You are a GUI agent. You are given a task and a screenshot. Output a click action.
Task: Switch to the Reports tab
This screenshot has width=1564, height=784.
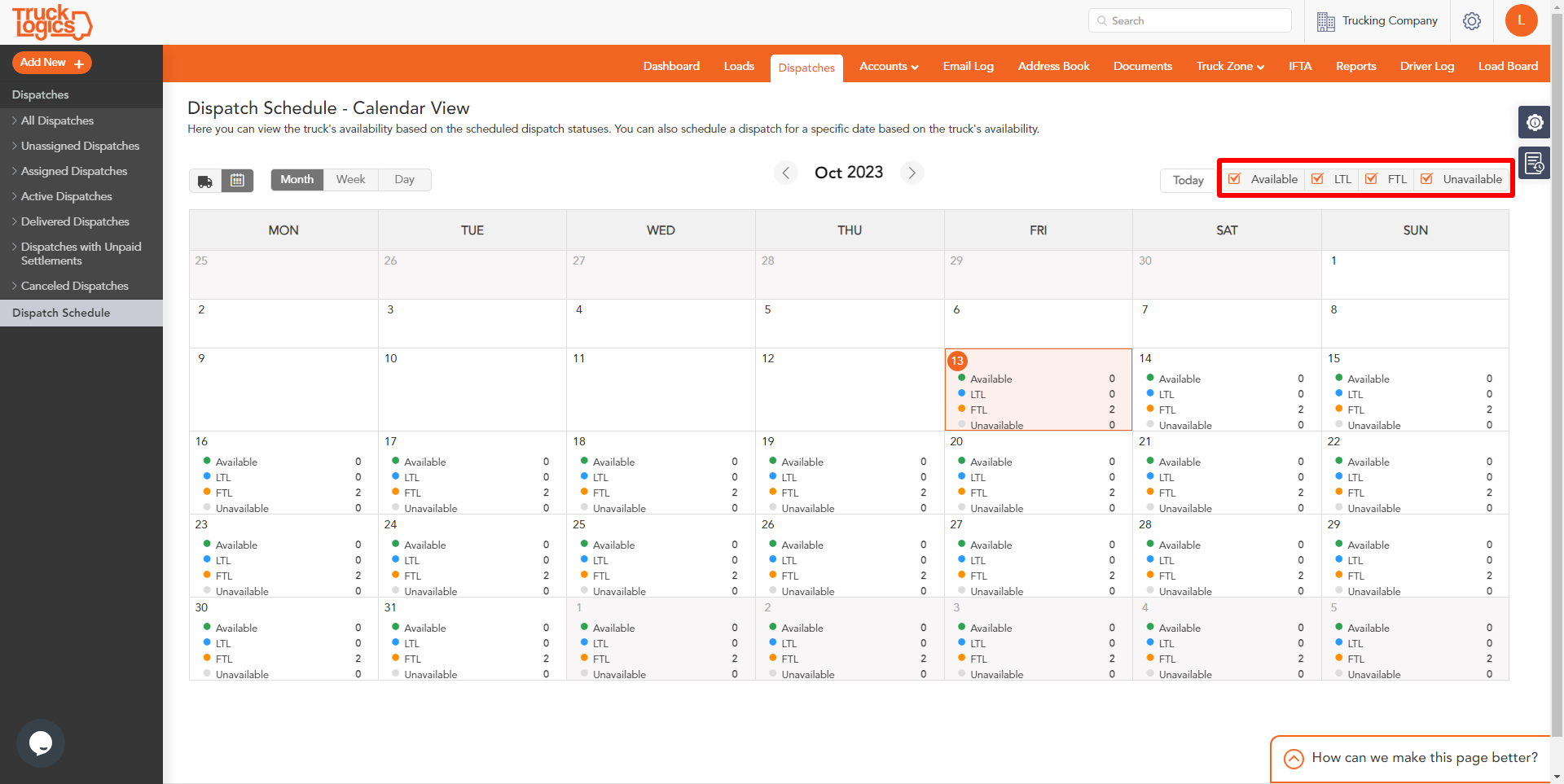tap(1355, 66)
